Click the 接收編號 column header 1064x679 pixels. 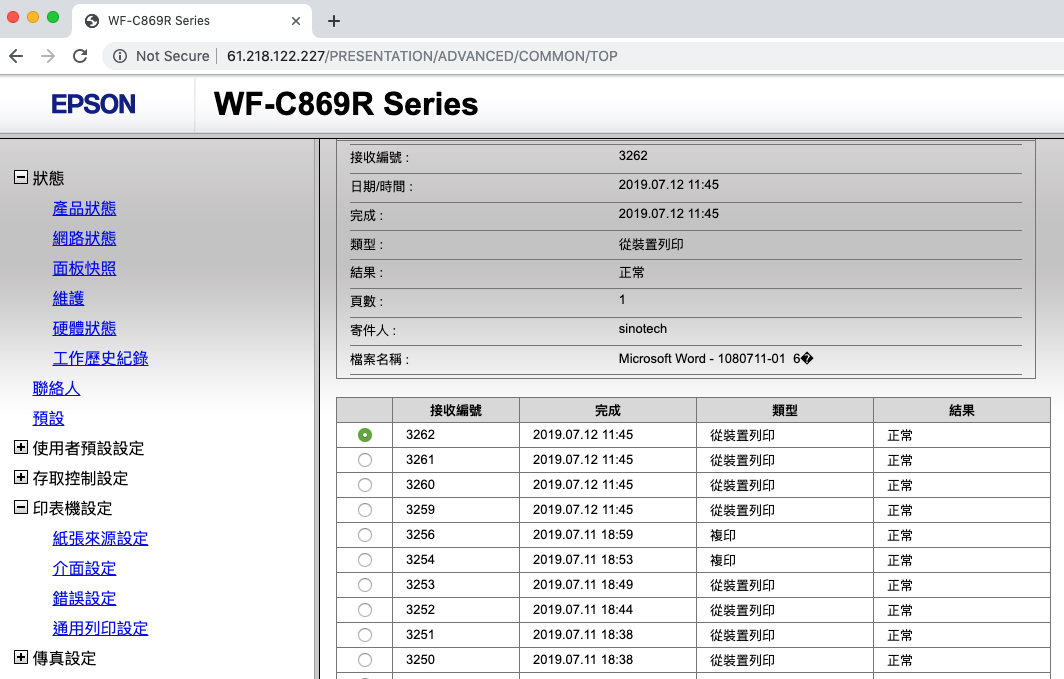456,410
